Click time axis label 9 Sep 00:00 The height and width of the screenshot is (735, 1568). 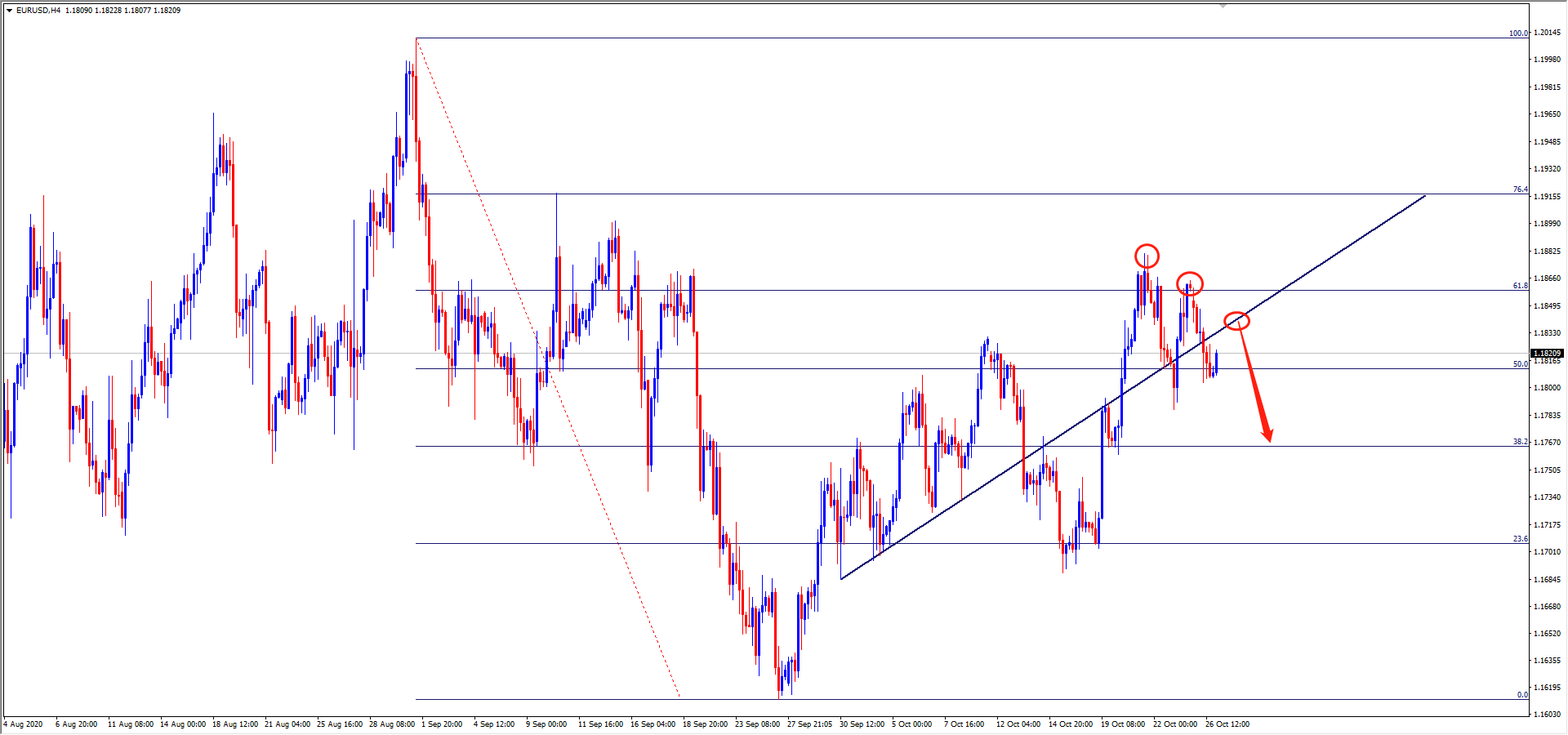coord(546,724)
